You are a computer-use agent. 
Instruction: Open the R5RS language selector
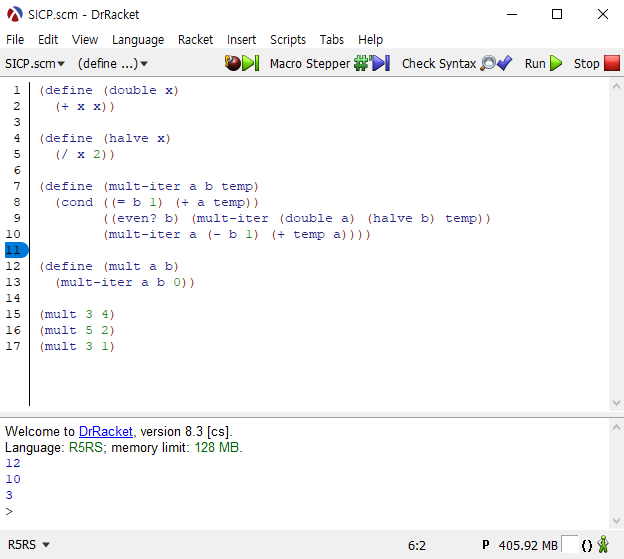coord(29,545)
